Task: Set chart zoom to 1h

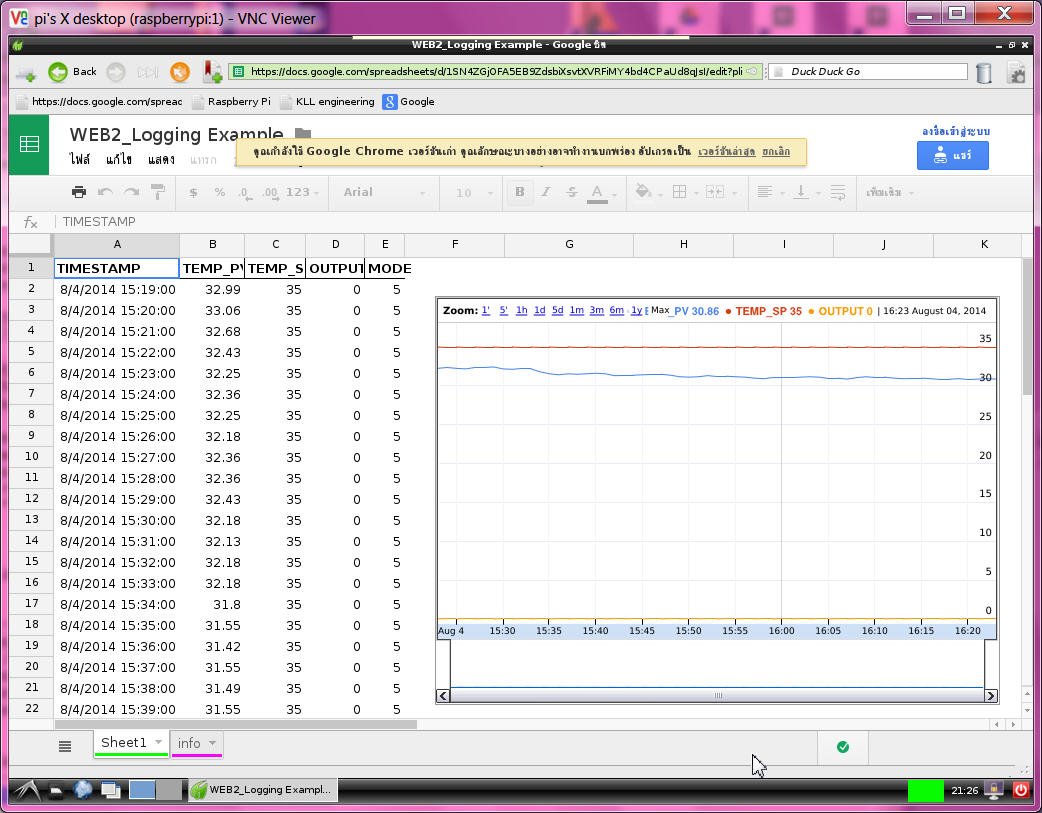Action: [521, 311]
